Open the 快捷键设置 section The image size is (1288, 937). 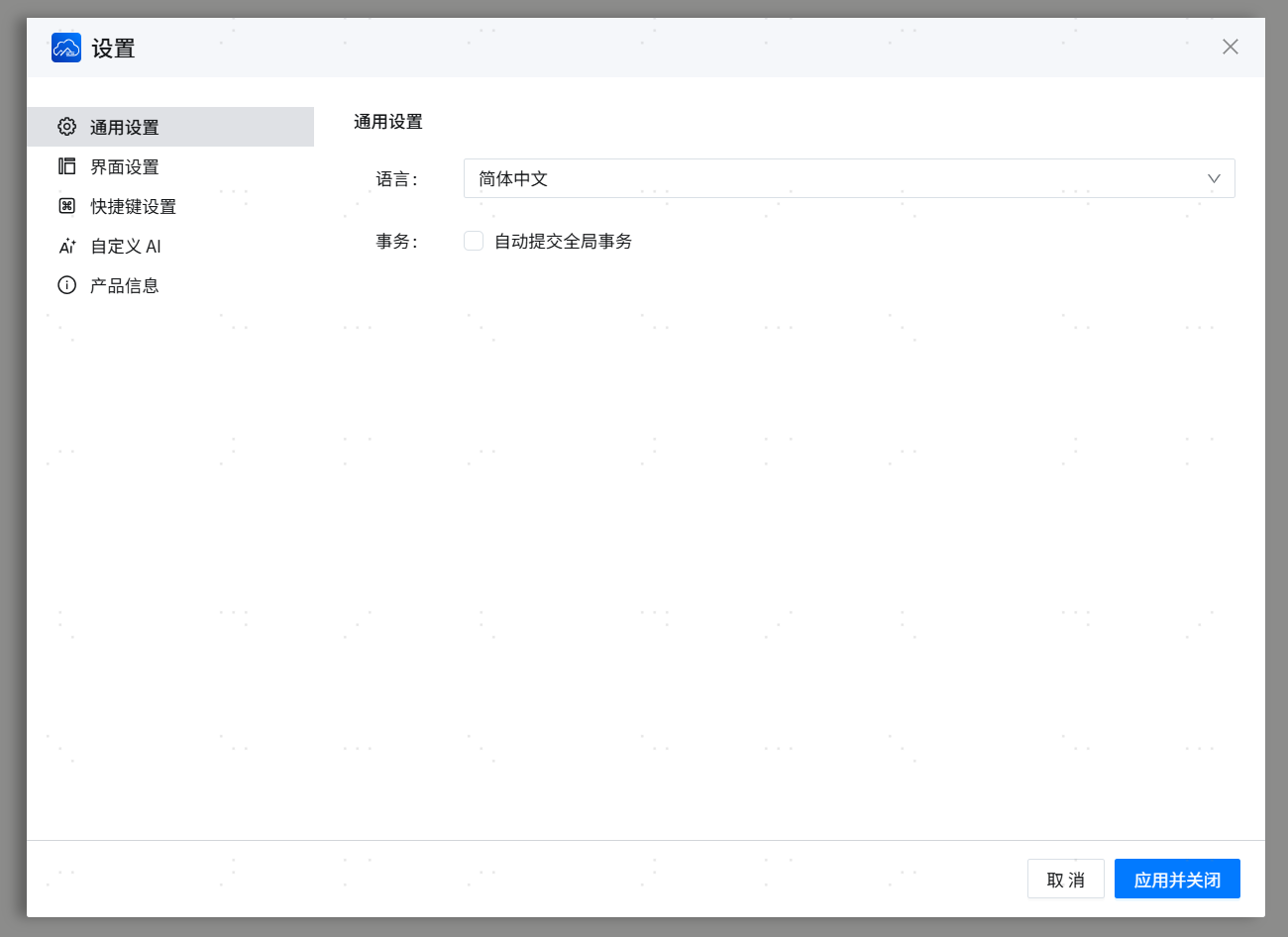click(x=133, y=206)
